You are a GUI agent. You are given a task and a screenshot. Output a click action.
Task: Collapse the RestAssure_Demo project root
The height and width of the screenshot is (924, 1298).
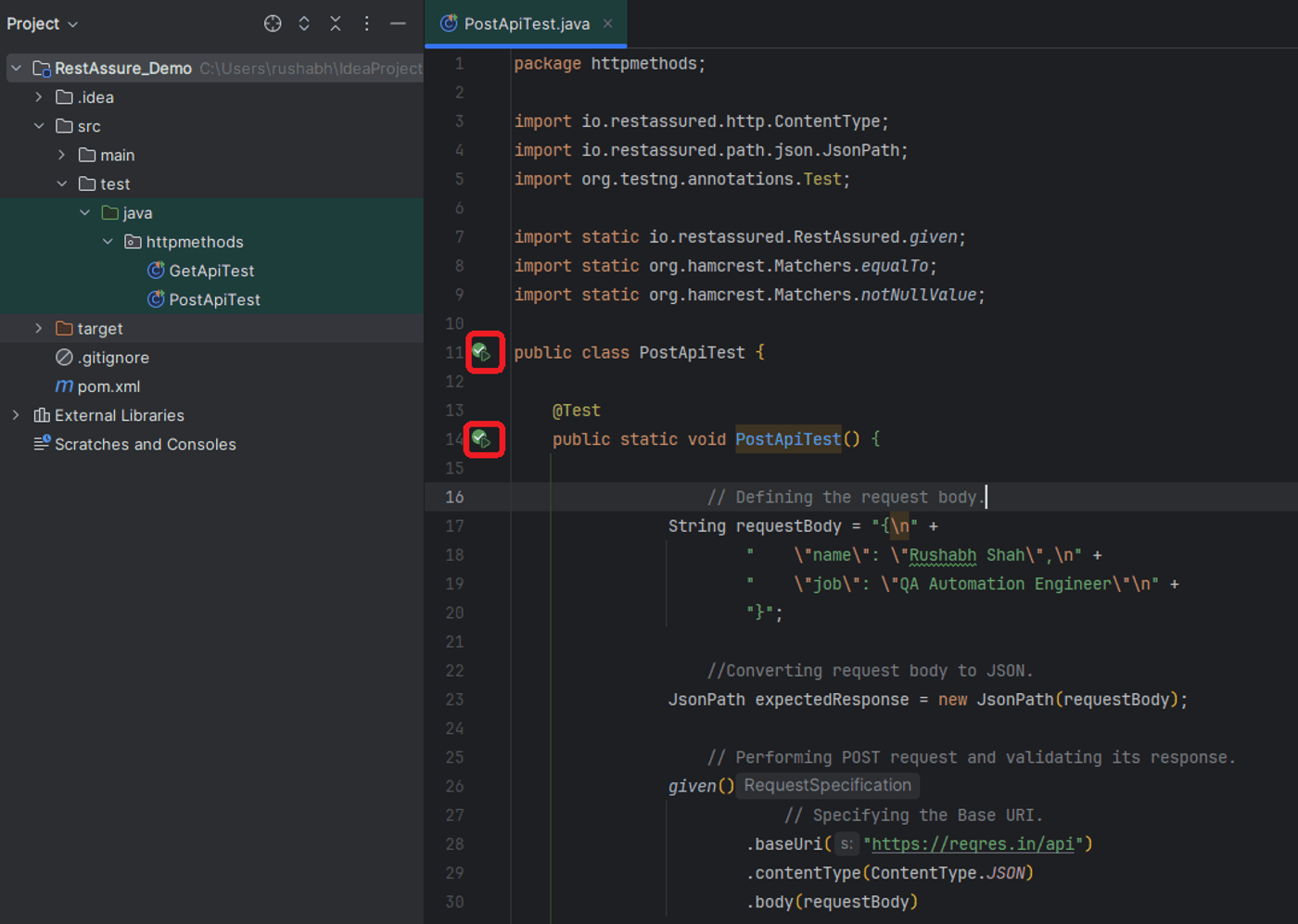tap(17, 68)
